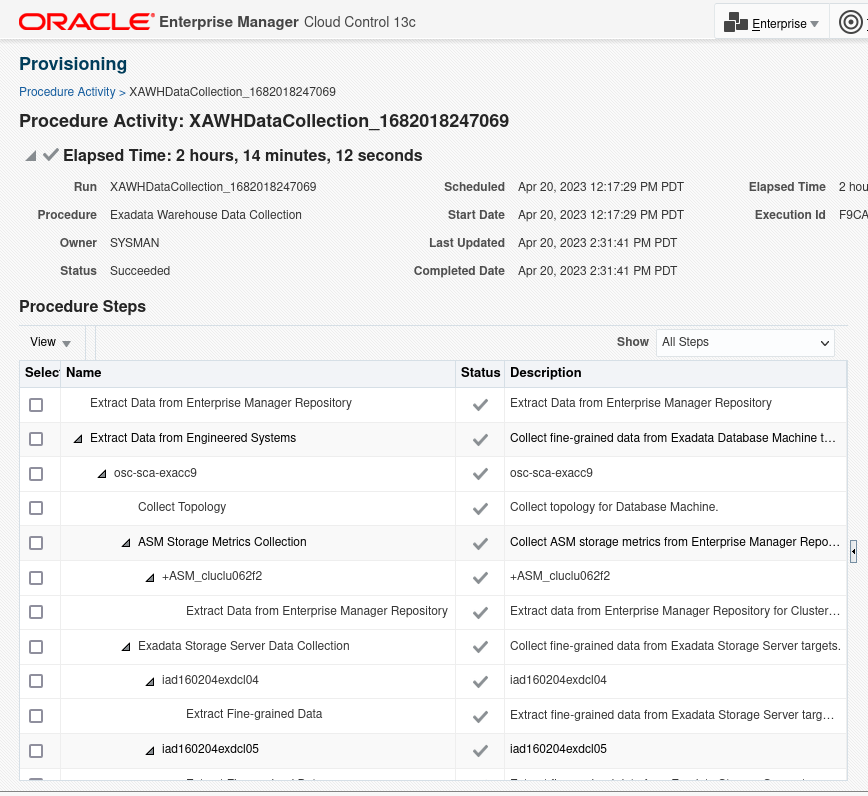Click the Status column header
Screen dimensions: 868x796
point(480,373)
